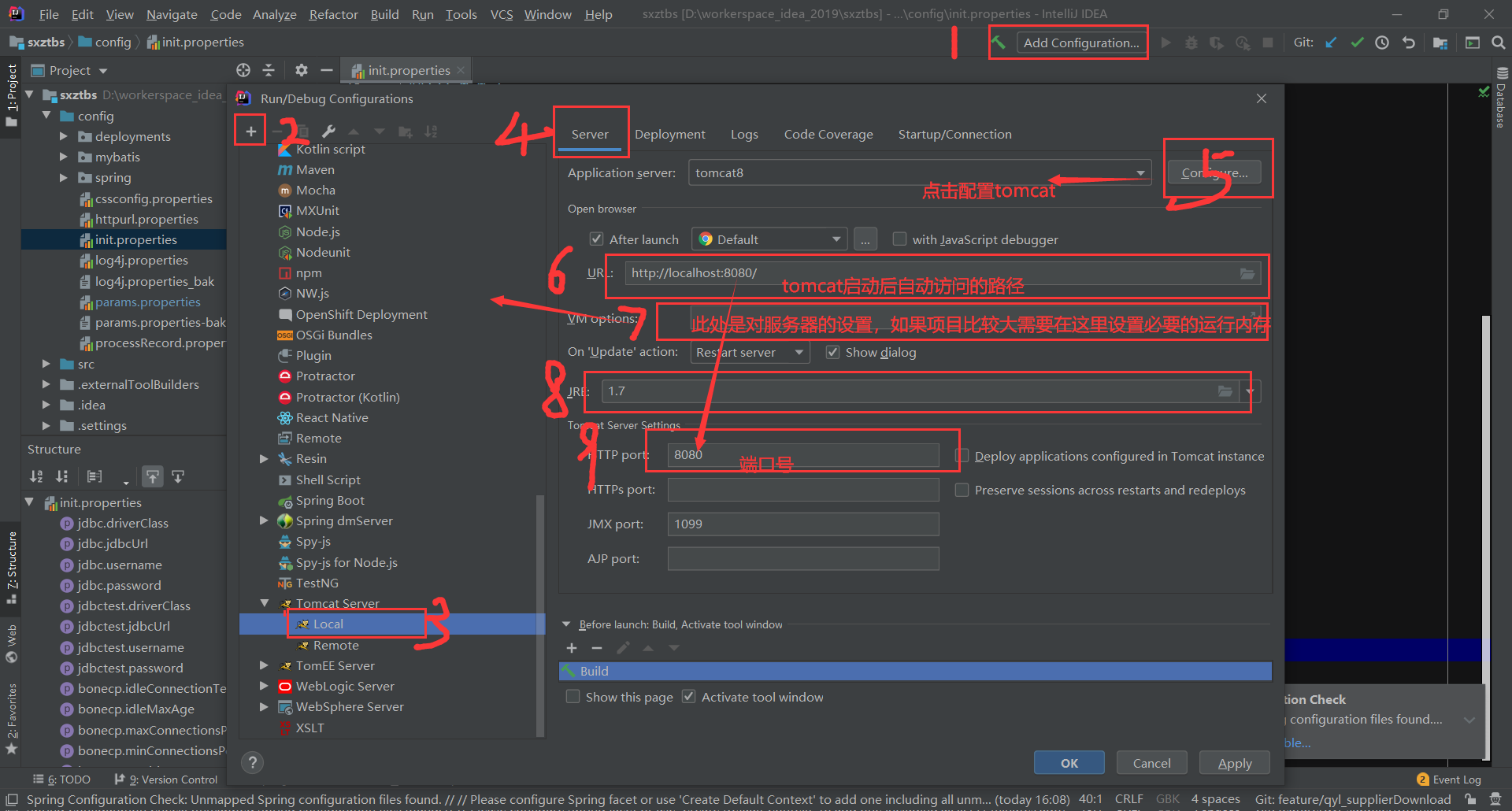Switch to the Deployment tab

pyautogui.click(x=669, y=135)
